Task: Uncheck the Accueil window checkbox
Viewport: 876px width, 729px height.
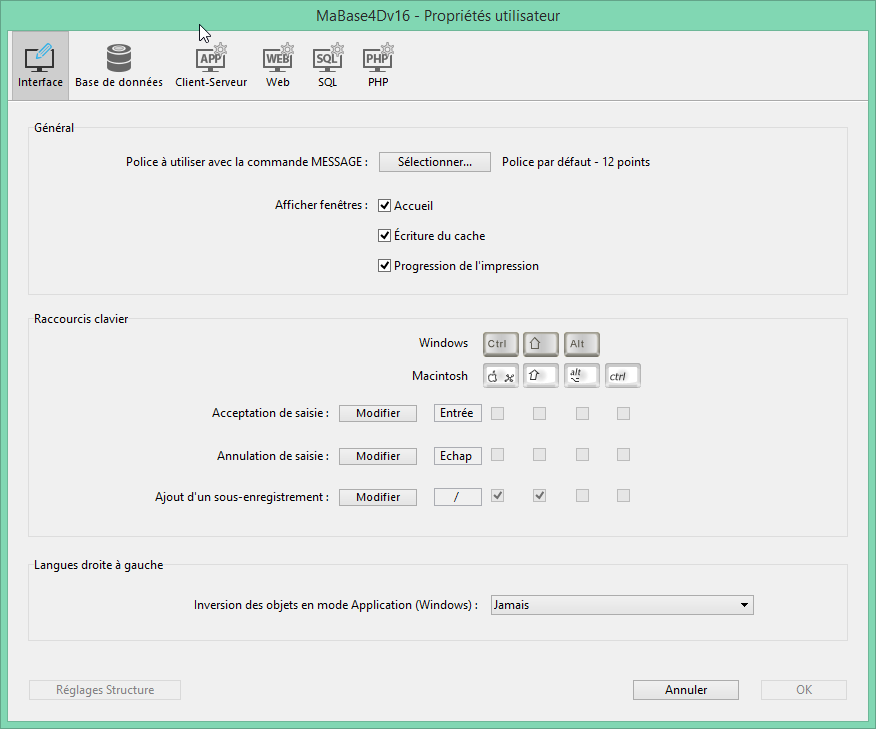Action: click(384, 206)
